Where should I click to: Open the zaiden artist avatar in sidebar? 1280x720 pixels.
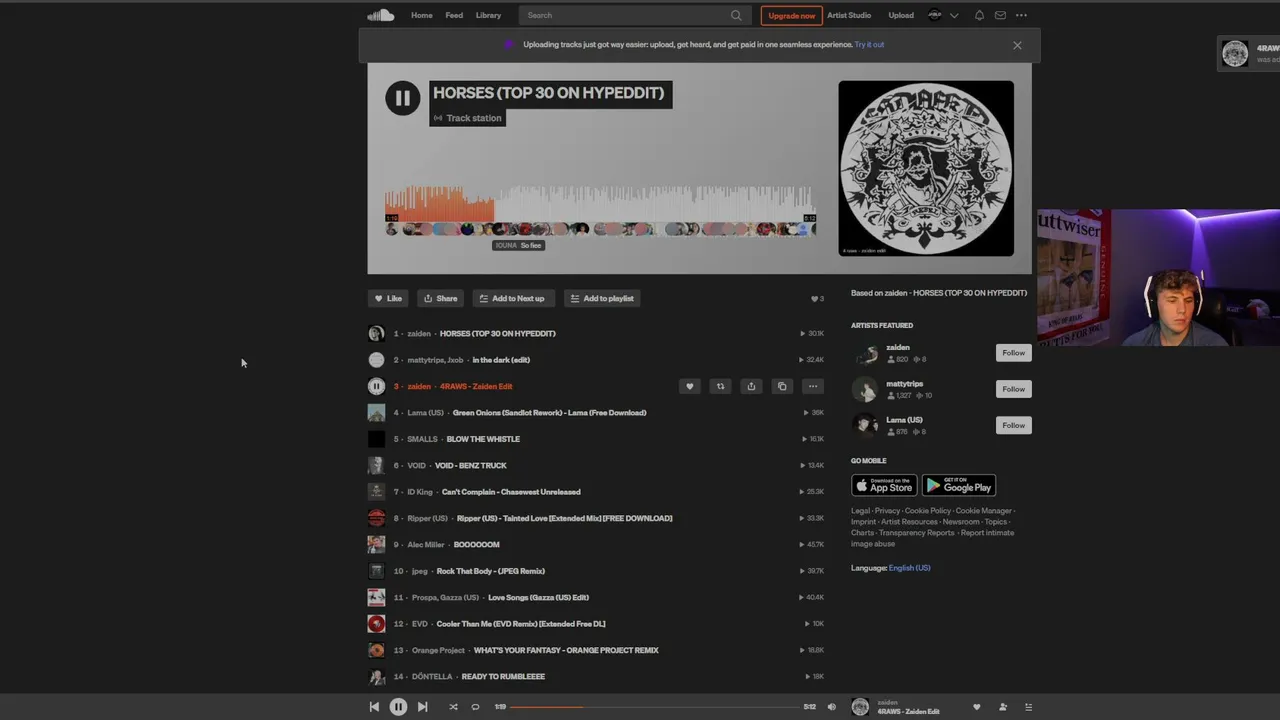coord(865,353)
